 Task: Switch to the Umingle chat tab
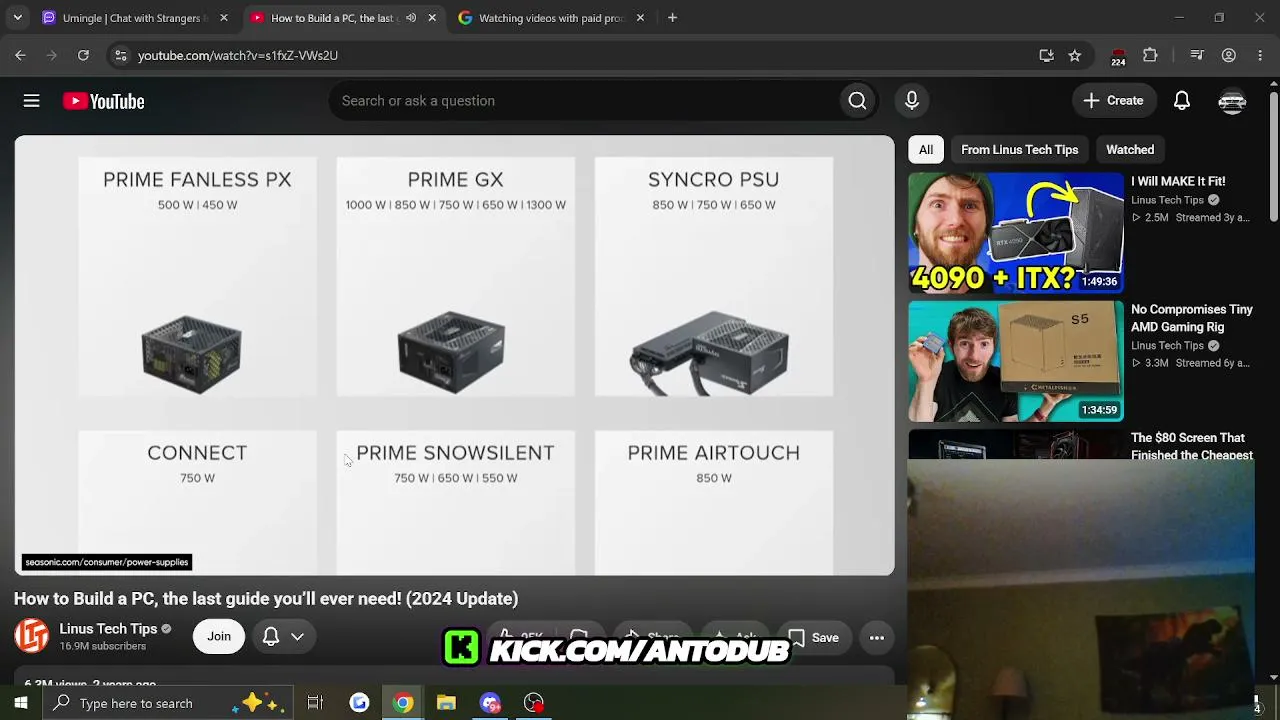[x=135, y=18]
